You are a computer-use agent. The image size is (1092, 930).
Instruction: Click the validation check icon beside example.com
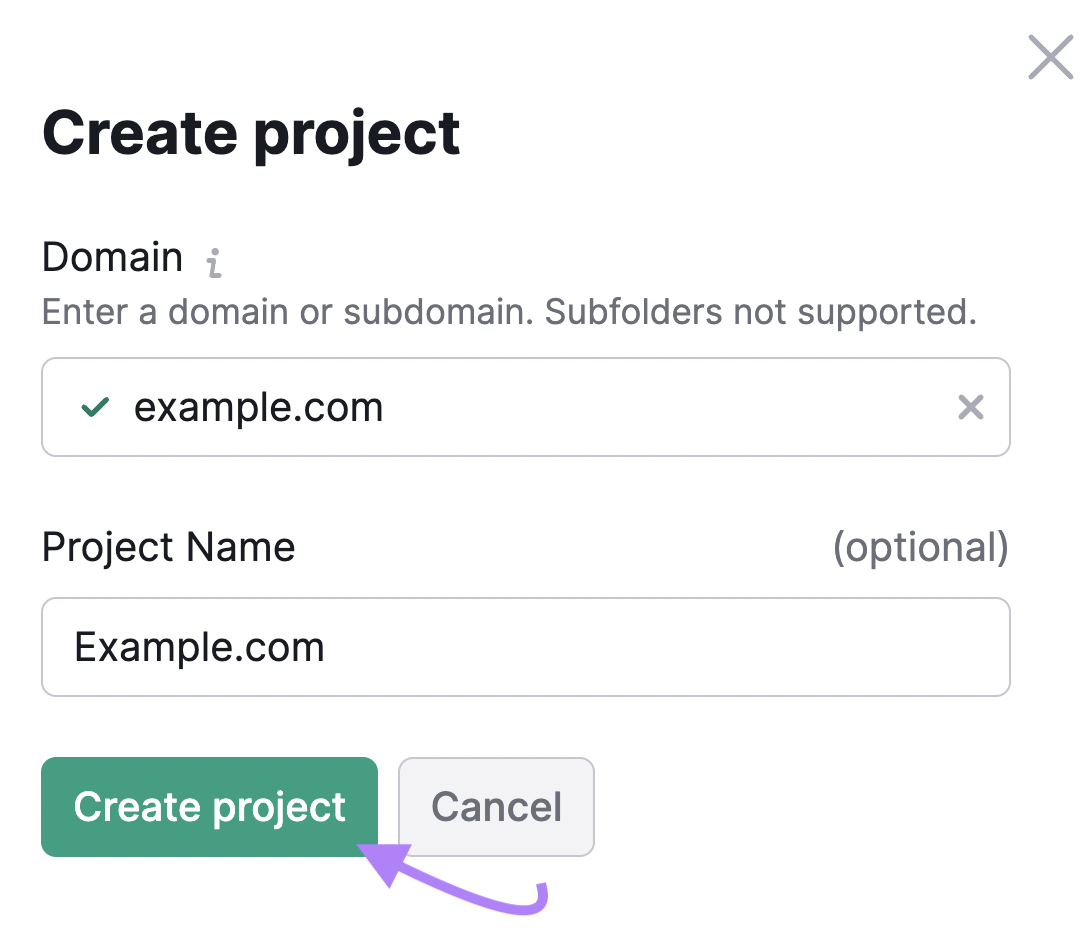point(94,407)
